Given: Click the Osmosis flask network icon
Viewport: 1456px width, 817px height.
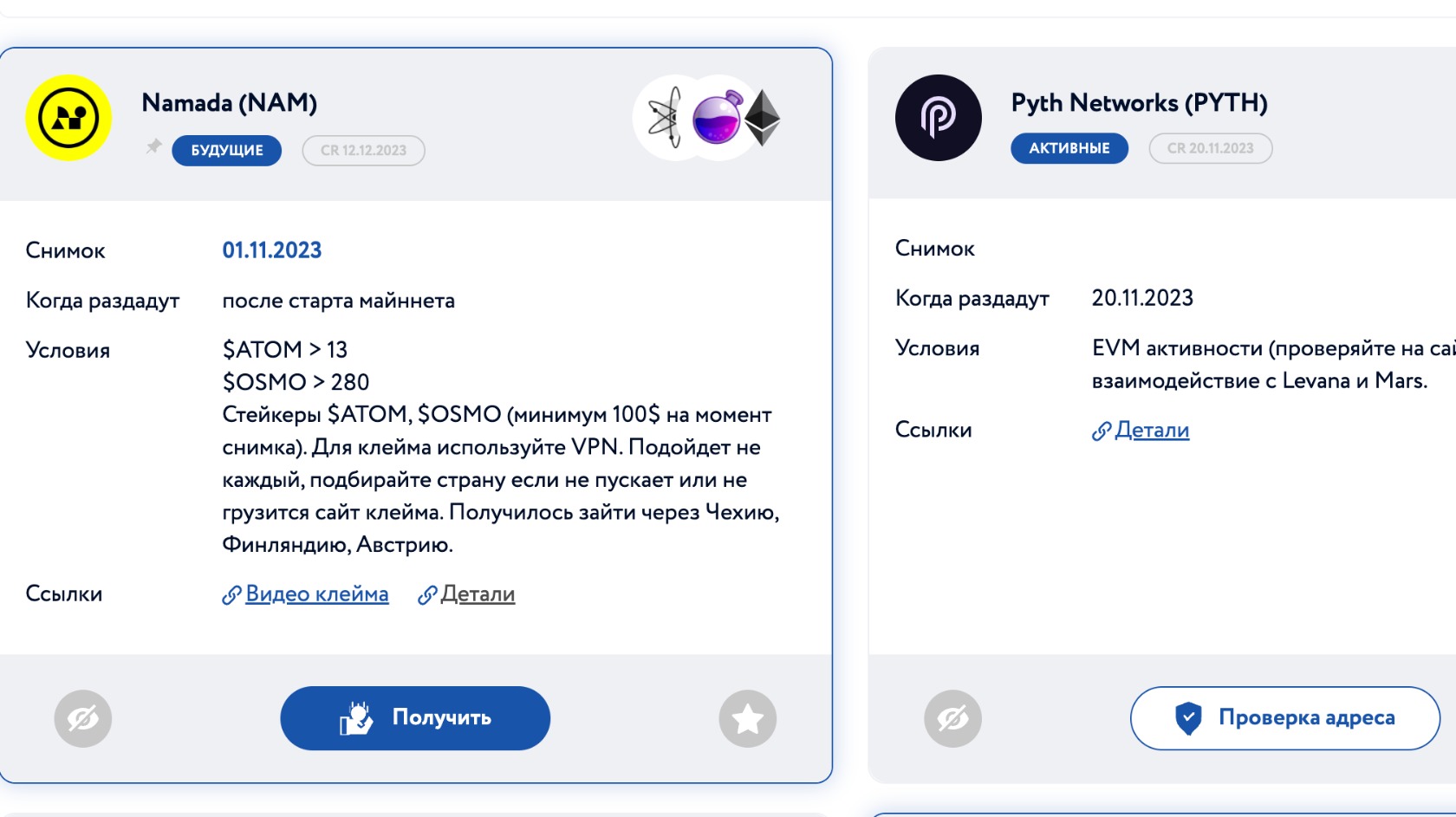Looking at the screenshot, I should (x=718, y=118).
